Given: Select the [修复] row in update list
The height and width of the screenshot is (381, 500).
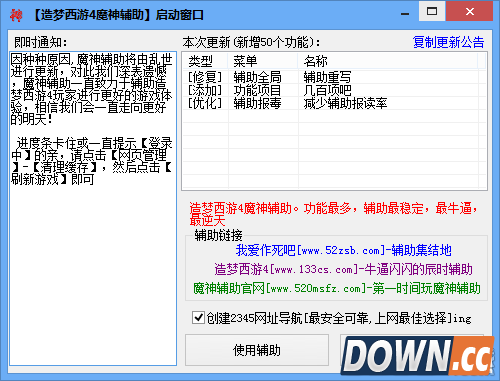Looking at the screenshot, I should pos(334,77).
